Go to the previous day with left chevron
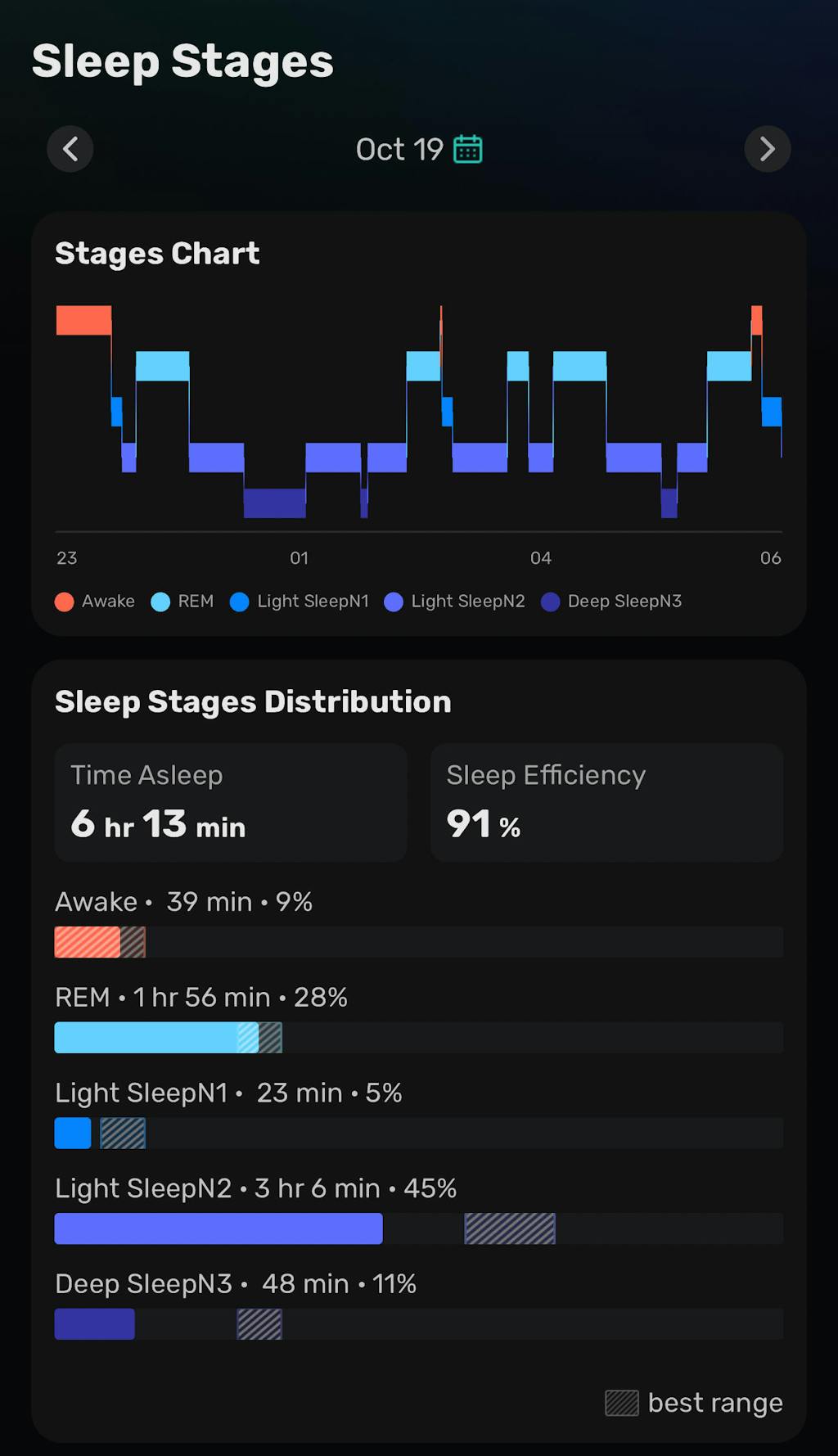Image resolution: width=838 pixels, height=1456 pixels. (x=70, y=149)
